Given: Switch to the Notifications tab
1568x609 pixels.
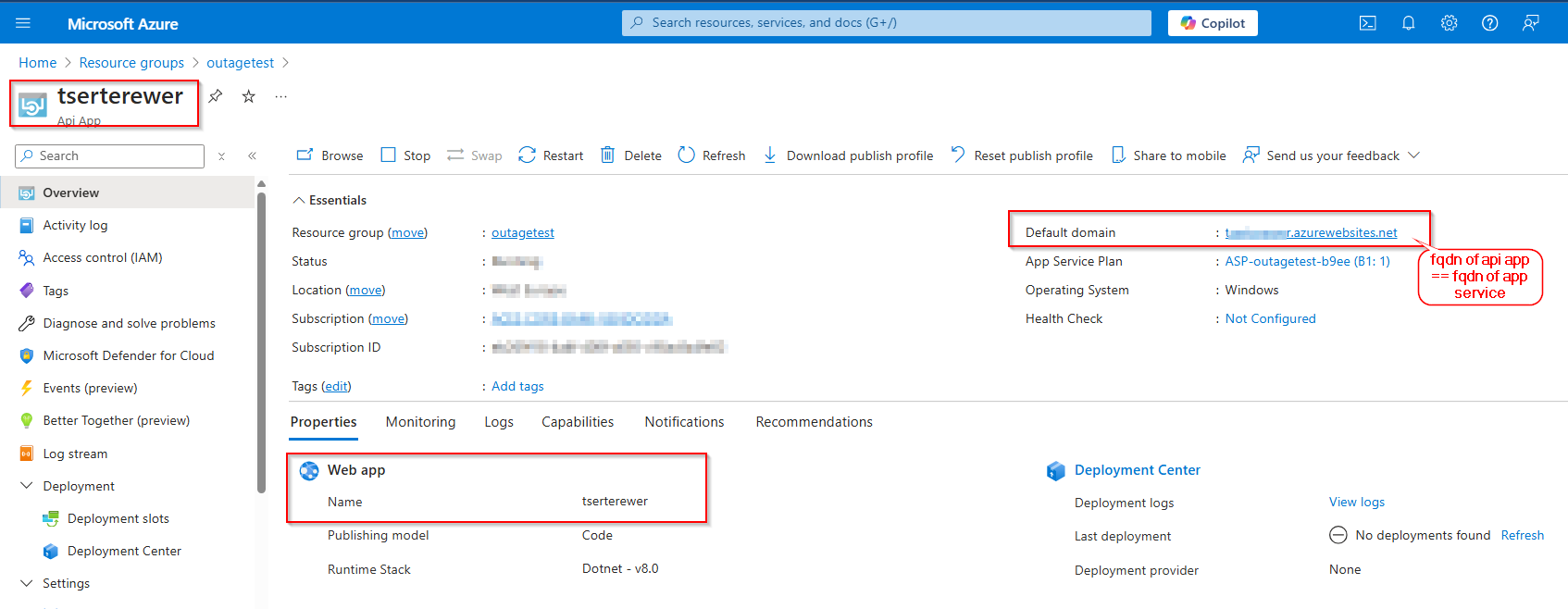Looking at the screenshot, I should [684, 422].
